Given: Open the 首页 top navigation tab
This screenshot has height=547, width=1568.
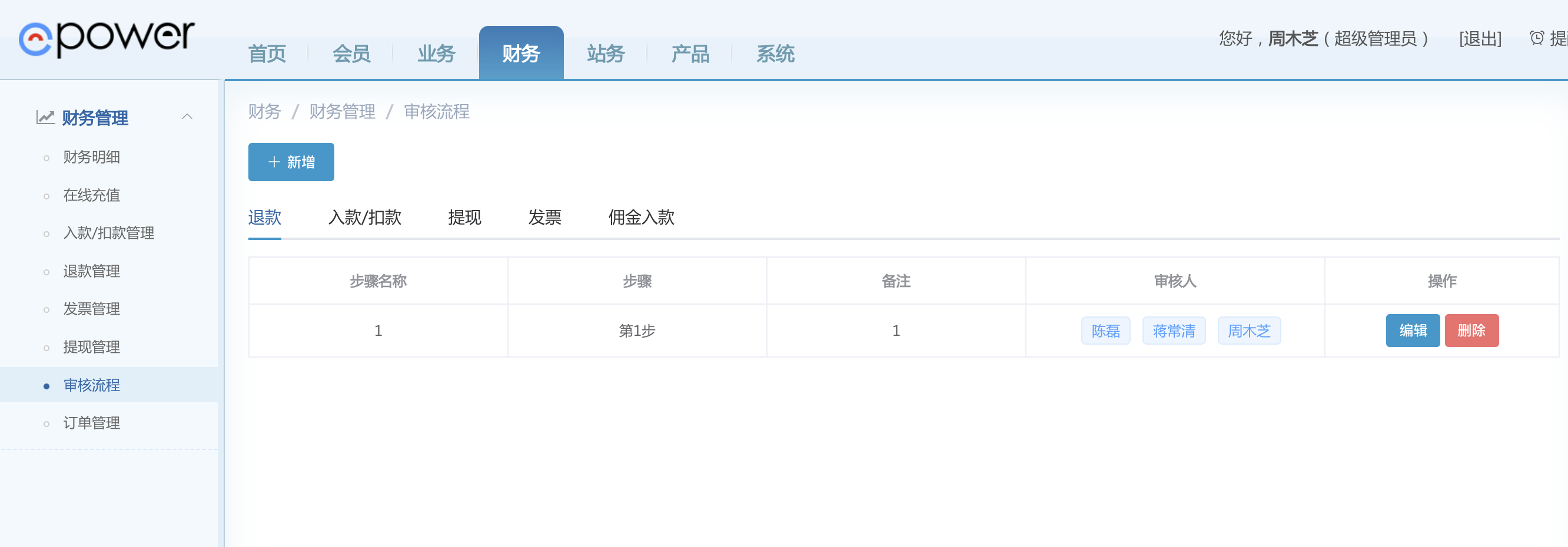Looking at the screenshot, I should pyautogui.click(x=267, y=54).
